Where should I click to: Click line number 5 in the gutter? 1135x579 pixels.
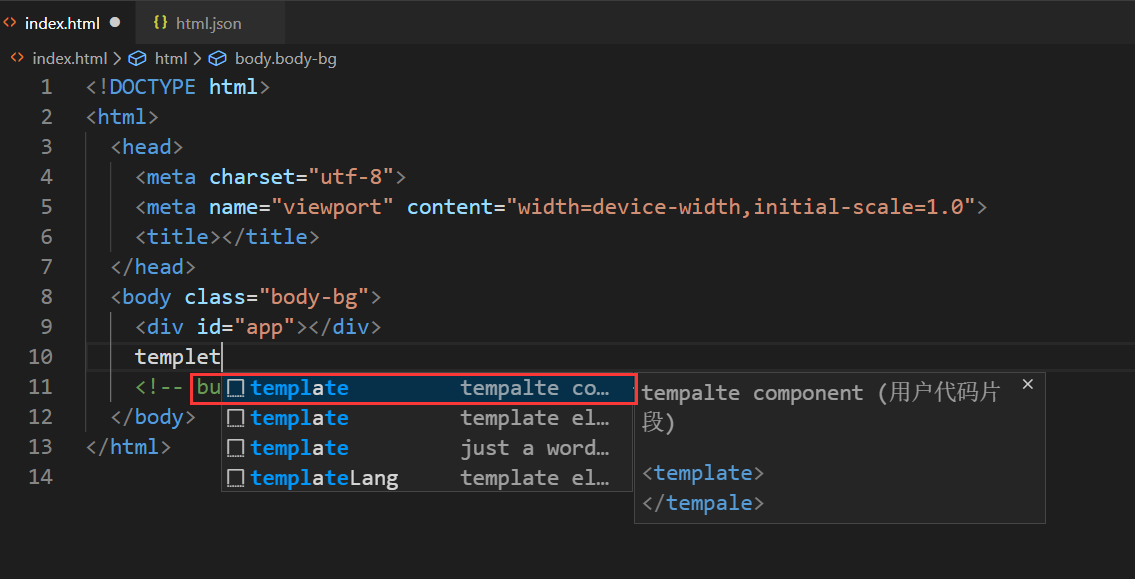[x=46, y=208]
